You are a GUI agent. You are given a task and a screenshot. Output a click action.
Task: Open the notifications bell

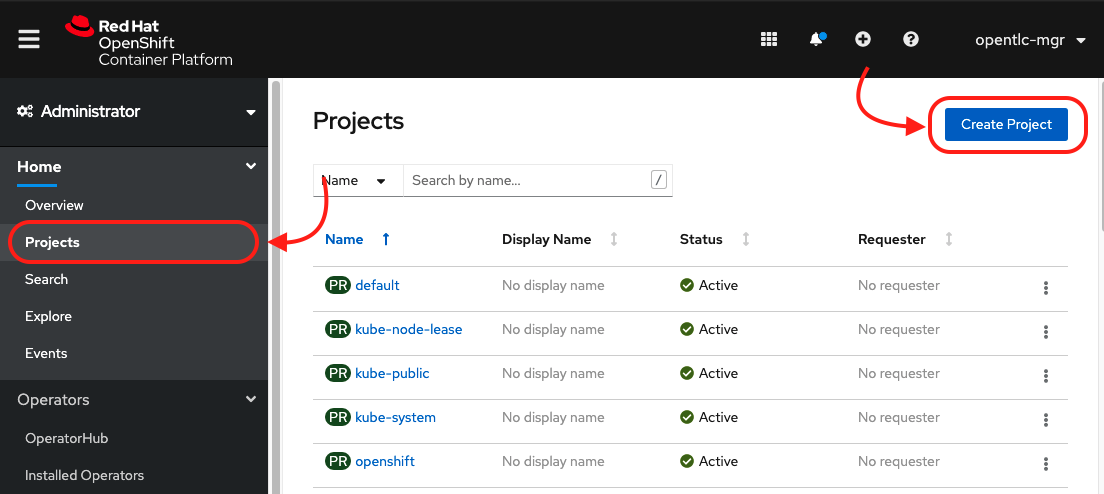[816, 39]
